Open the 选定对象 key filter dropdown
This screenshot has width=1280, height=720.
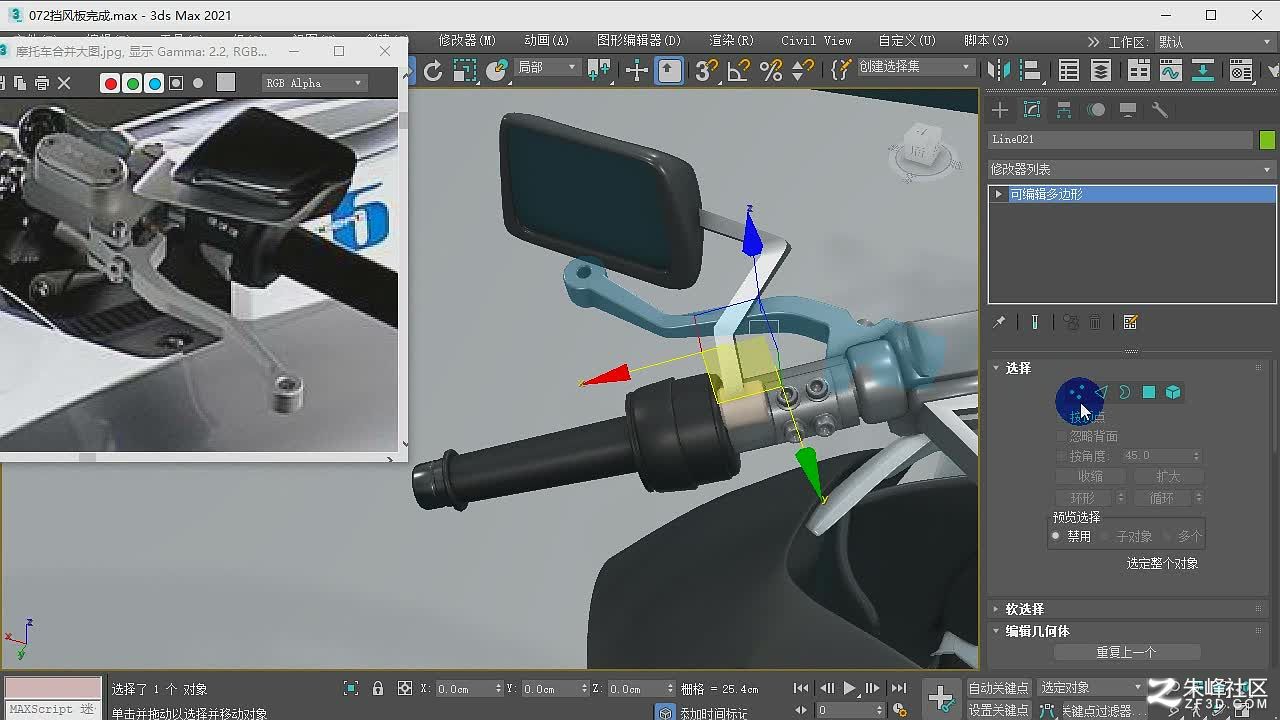point(1091,688)
